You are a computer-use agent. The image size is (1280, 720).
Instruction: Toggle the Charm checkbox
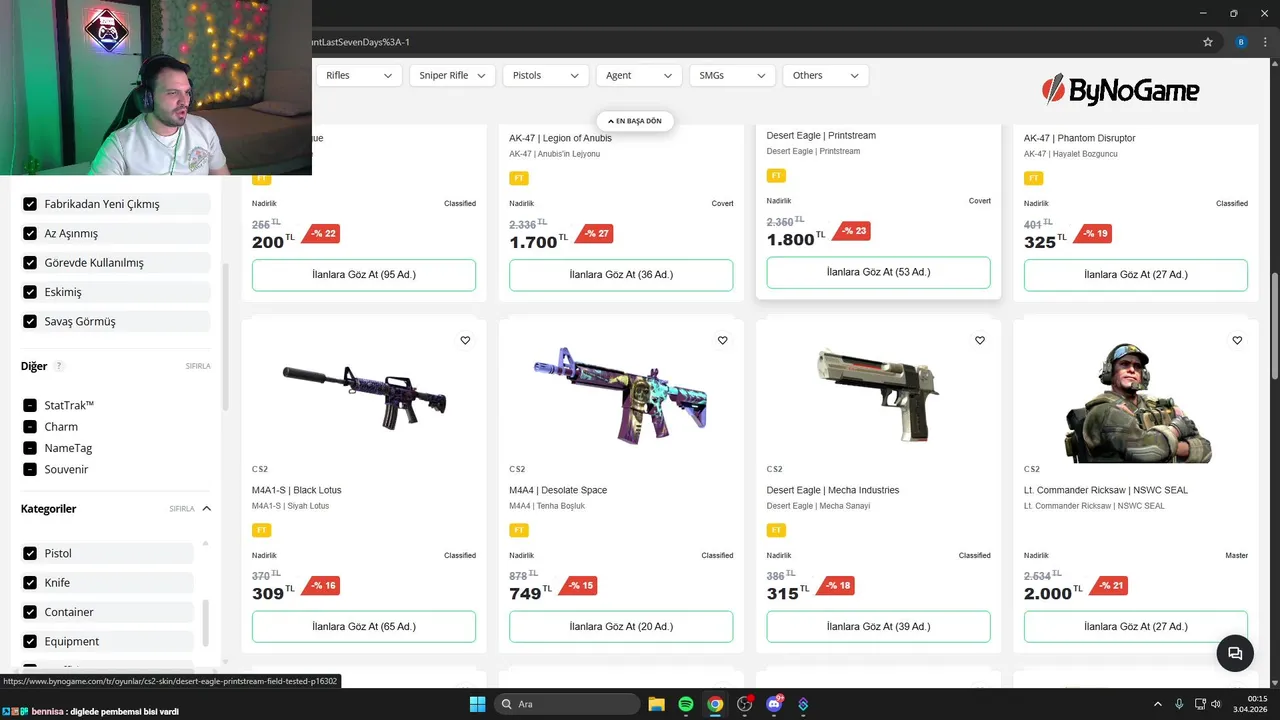[x=30, y=427]
